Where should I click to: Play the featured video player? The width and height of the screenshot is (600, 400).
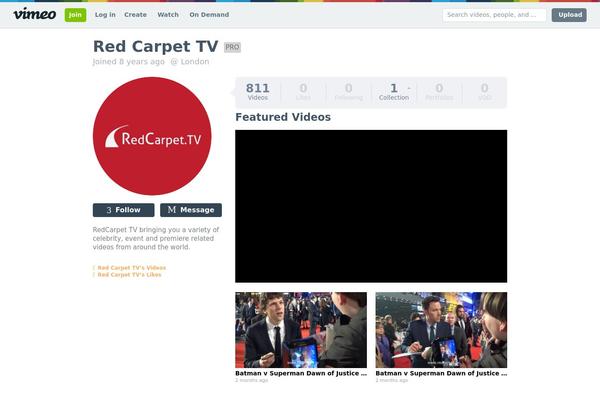pyautogui.click(x=371, y=206)
